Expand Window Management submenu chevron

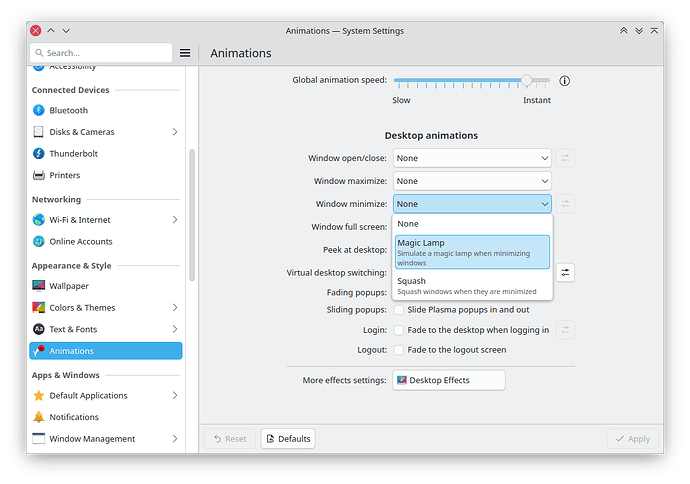pyautogui.click(x=175, y=439)
